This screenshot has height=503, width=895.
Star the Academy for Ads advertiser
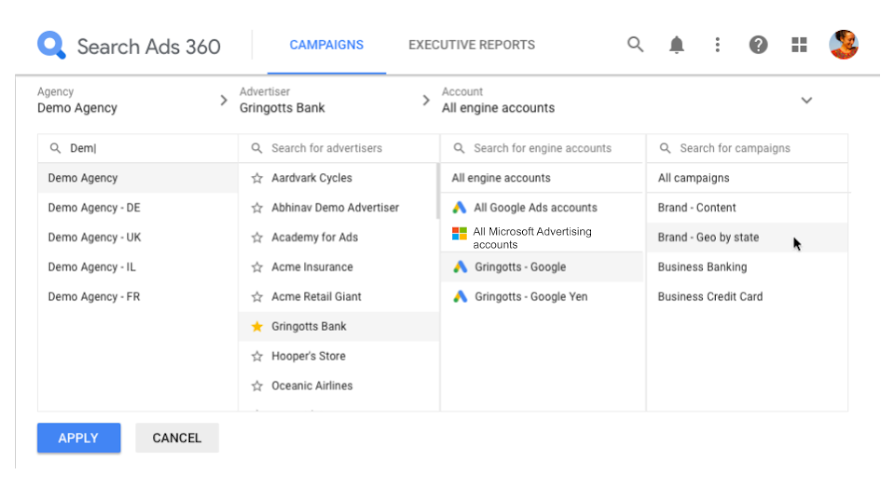coord(257,238)
